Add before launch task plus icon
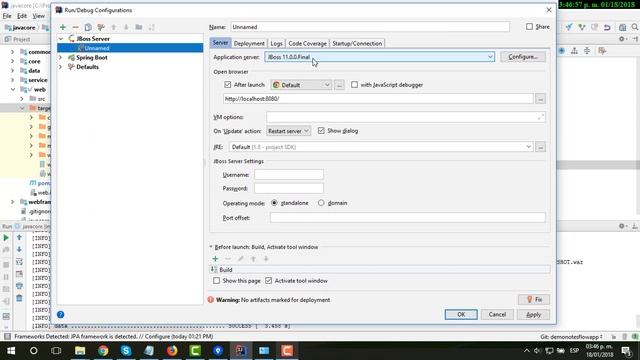The width and height of the screenshot is (640, 360). (x=216, y=258)
